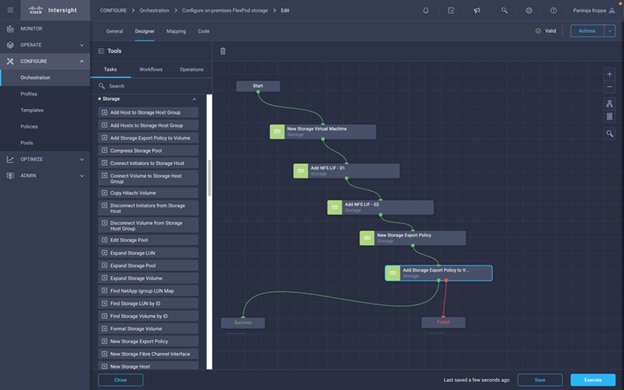Collapse the Tools panel icon
Viewport: 624px width, 390px height.
click(x=101, y=51)
